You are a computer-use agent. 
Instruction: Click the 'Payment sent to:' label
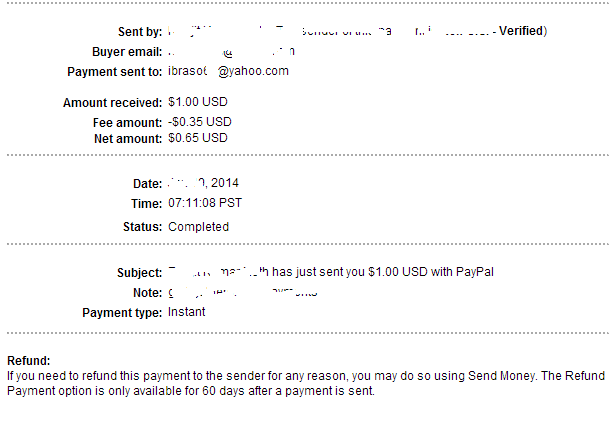point(115,72)
